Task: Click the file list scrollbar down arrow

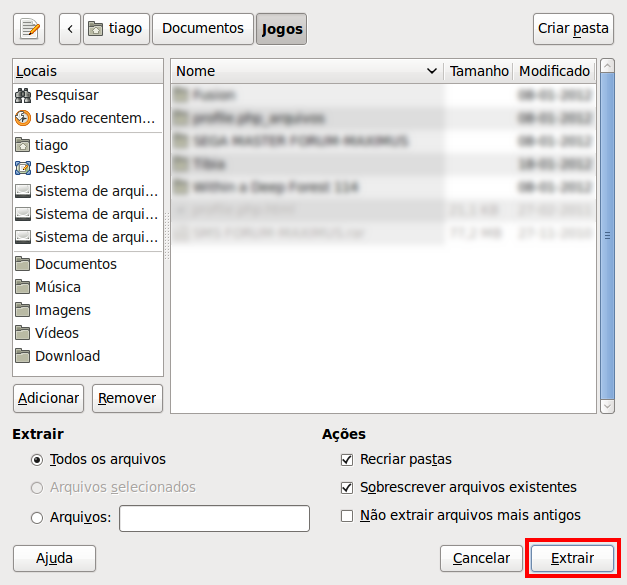Action: point(607,407)
